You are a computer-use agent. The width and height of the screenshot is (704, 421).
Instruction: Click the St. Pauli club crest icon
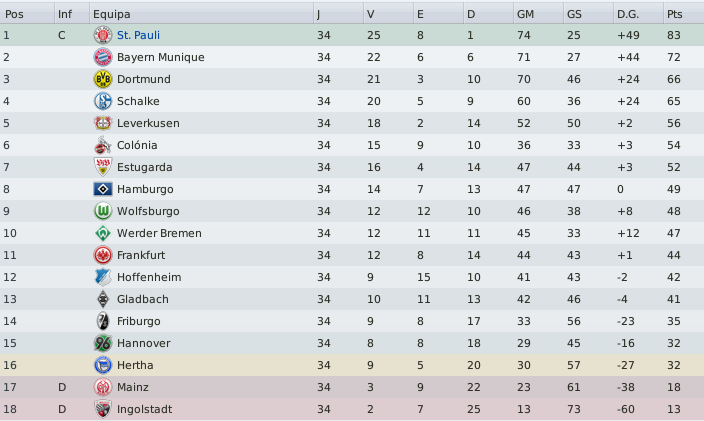[x=102, y=35]
